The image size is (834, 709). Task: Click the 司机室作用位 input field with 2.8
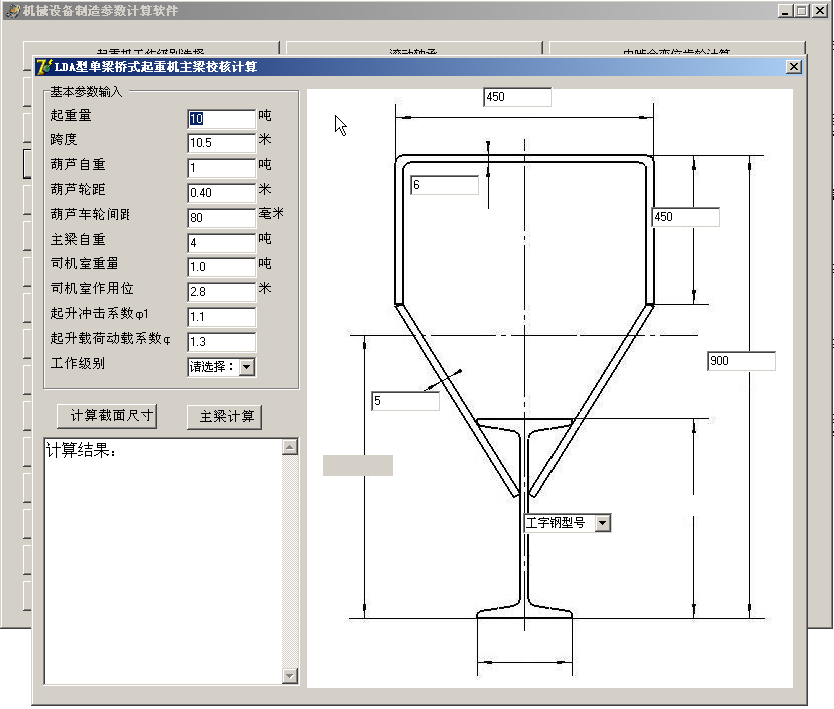coord(222,292)
